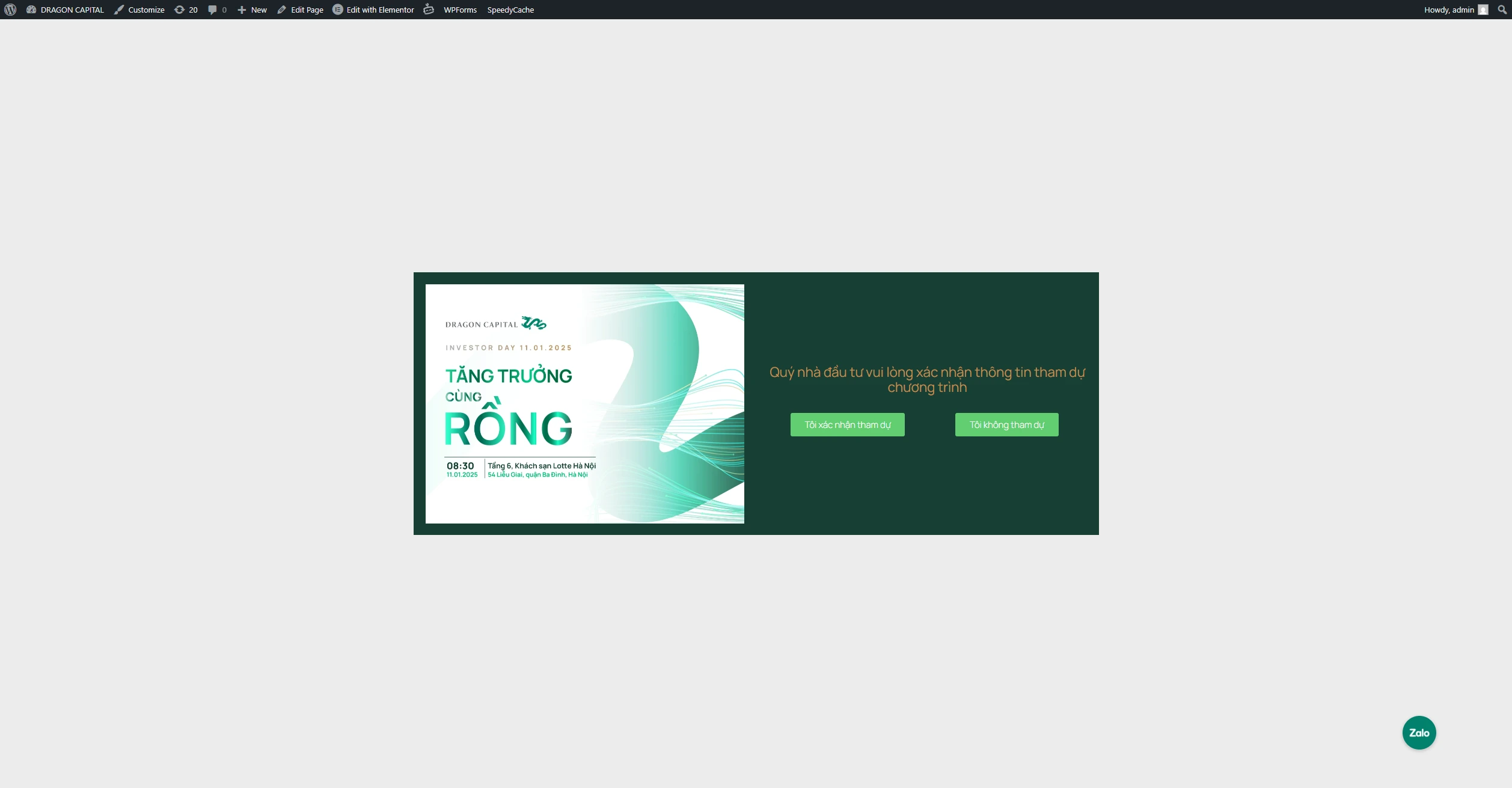Image resolution: width=1512 pixels, height=788 pixels.
Task: Open the Howdy, admin account menu
Action: (x=1455, y=10)
